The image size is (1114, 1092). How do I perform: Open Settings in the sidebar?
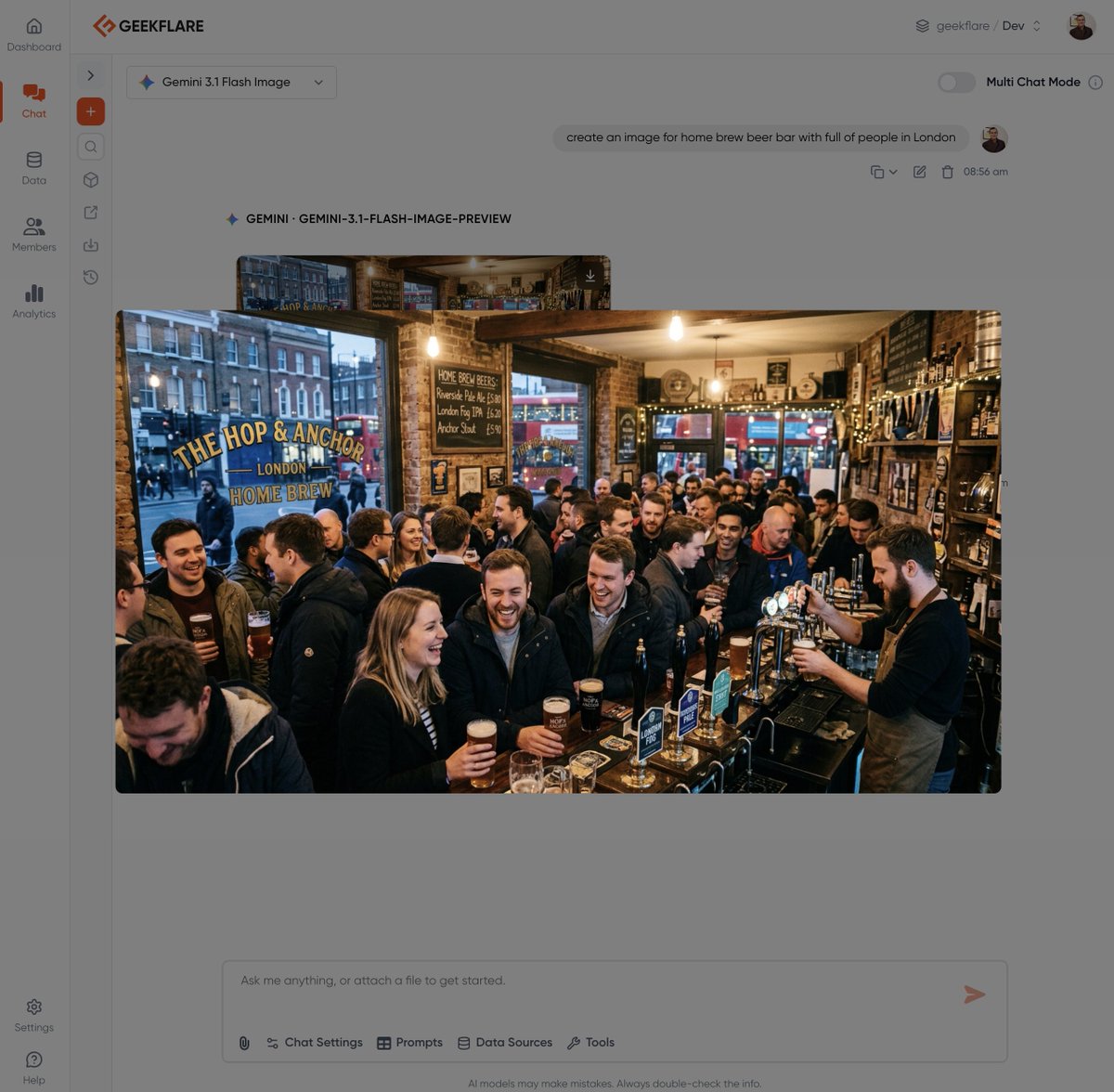pos(34,1016)
